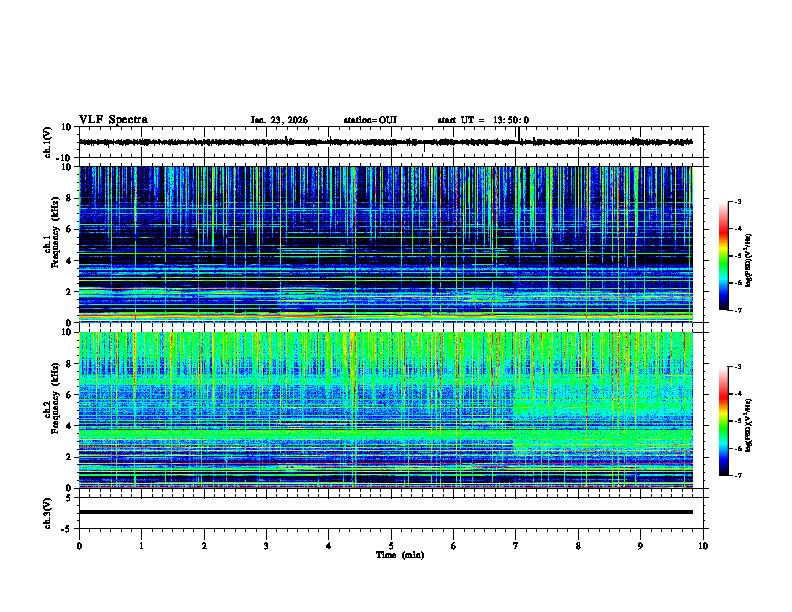Click time axis tick label "6"
This screenshot has width=792, height=612.
point(454,546)
